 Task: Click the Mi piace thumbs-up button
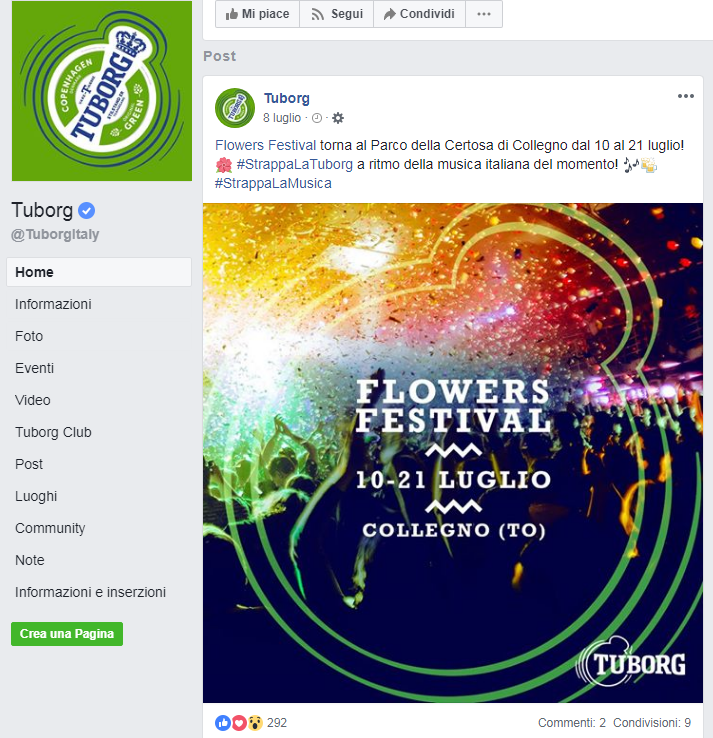257,14
